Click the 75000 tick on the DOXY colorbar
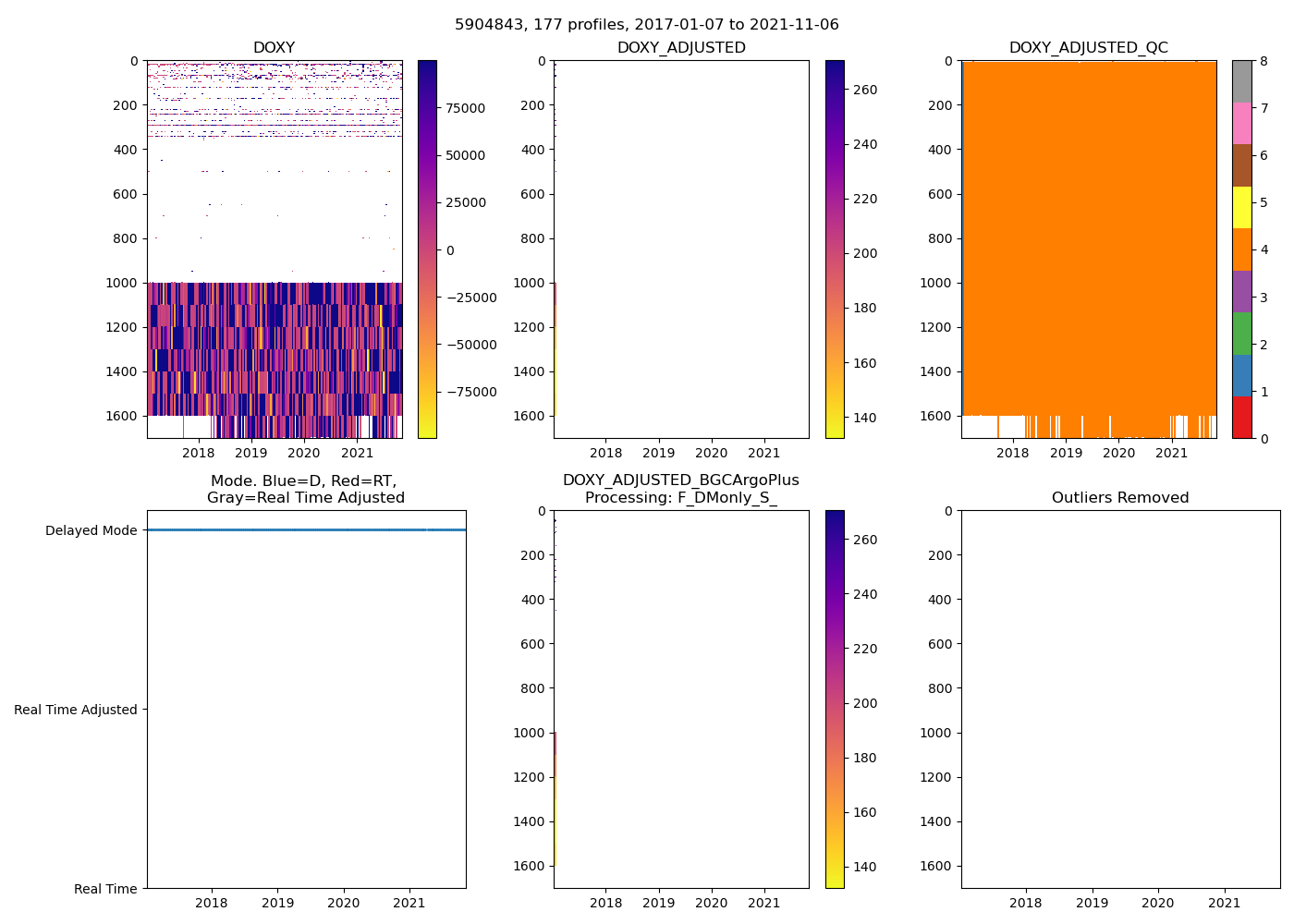Screen dimensions: 1294x924 point(465,108)
